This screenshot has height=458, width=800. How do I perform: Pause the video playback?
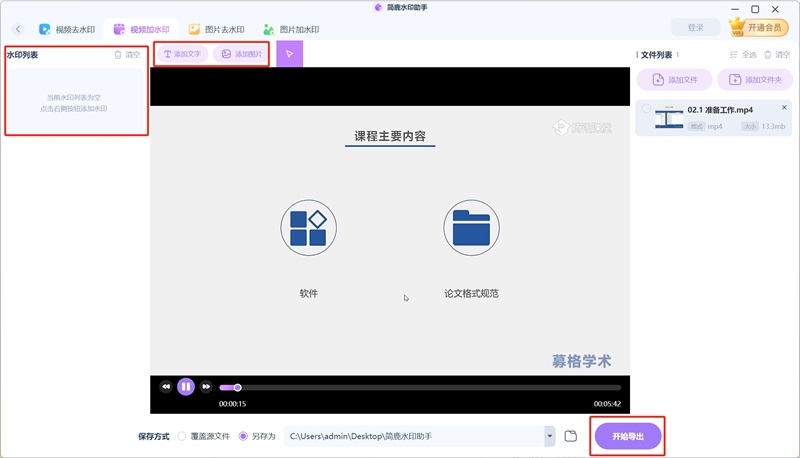pyautogui.click(x=186, y=387)
